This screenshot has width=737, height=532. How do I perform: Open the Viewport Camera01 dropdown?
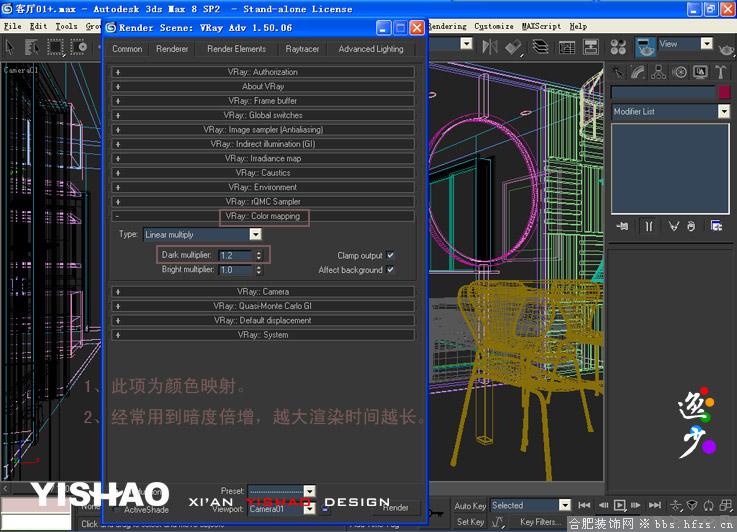[309, 509]
